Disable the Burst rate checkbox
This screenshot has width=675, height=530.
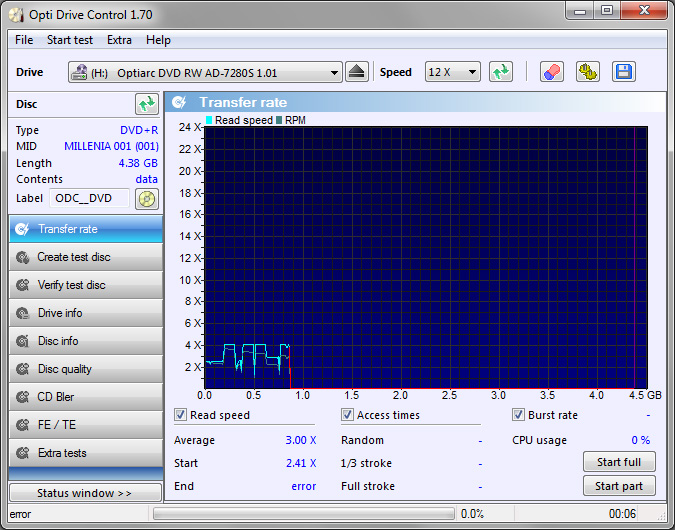pyautogui.click(x=519, y=415)
